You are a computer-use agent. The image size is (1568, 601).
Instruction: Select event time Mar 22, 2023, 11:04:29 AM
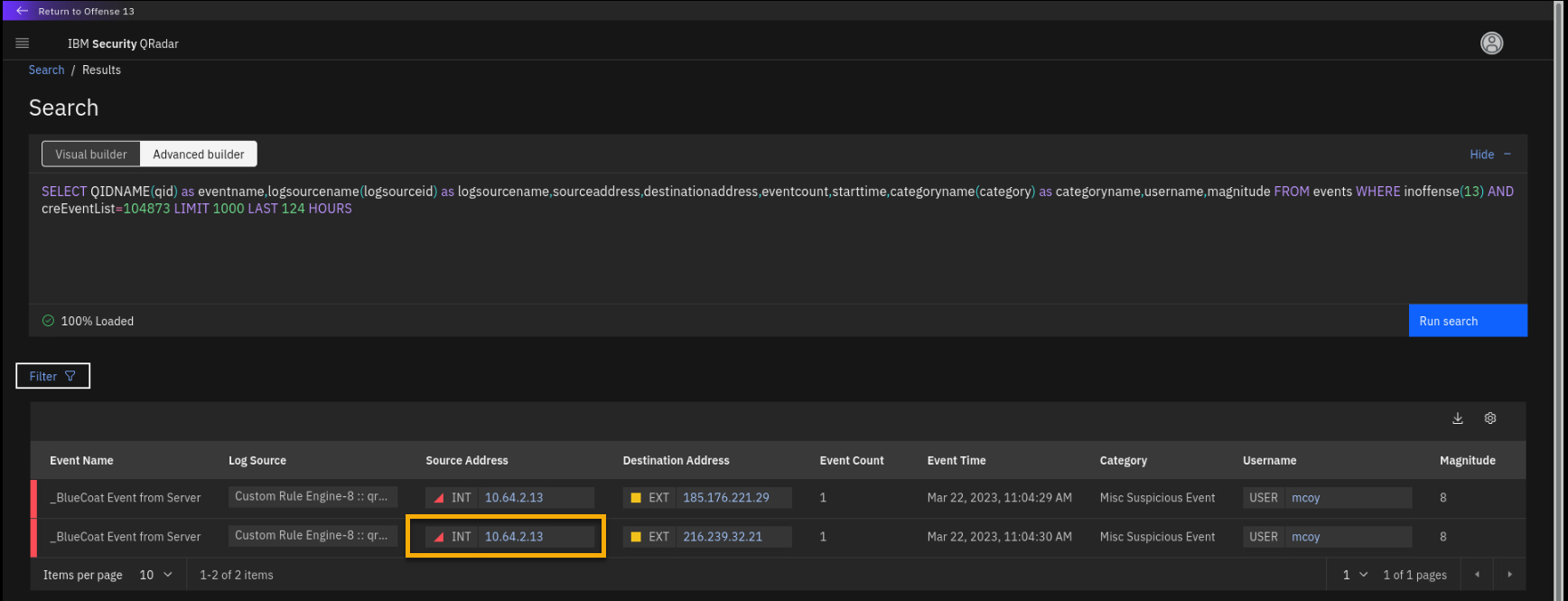[x=999, y=497]
